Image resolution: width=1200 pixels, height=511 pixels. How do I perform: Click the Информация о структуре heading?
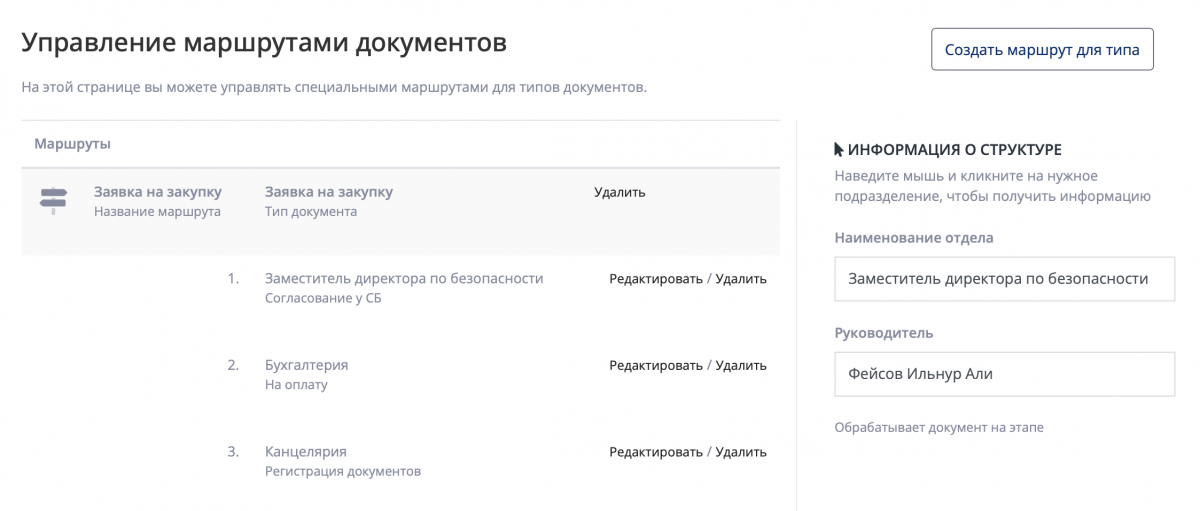click(954, 150)
